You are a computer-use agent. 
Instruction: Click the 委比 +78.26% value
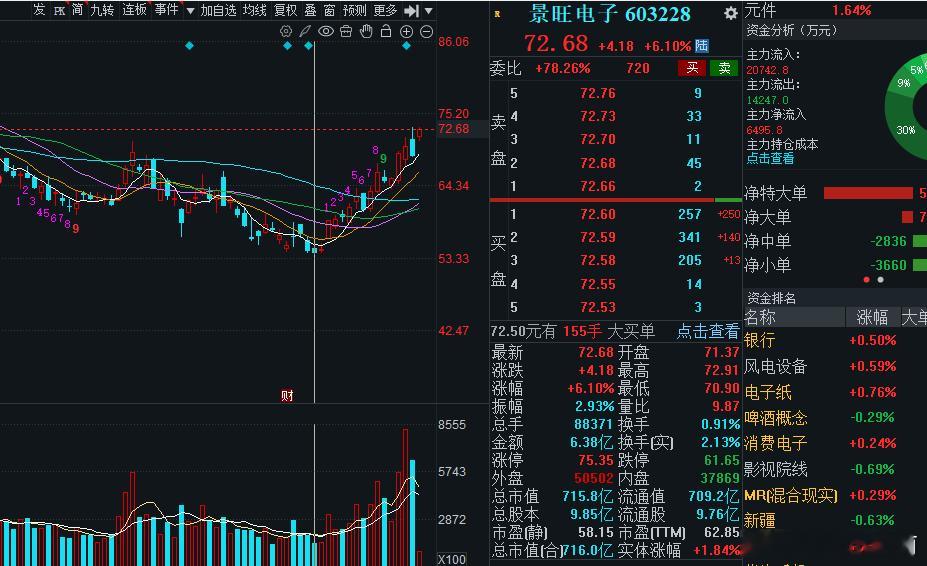tap(563, 69)
